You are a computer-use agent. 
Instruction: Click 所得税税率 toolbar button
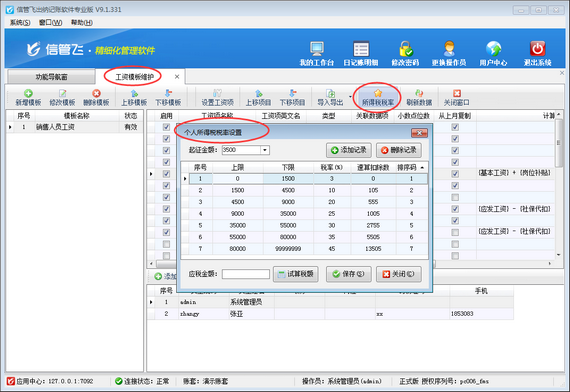pos(378,98)
